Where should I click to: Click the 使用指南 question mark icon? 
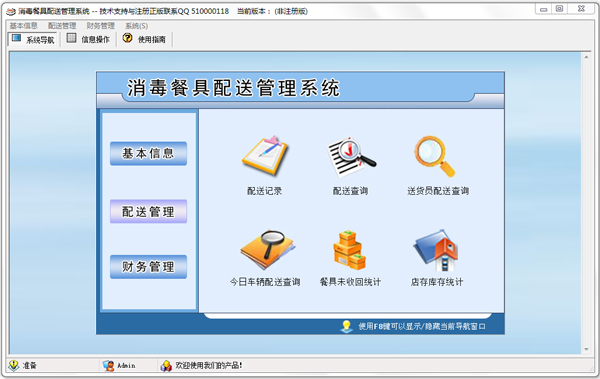(x=127, y=38)
